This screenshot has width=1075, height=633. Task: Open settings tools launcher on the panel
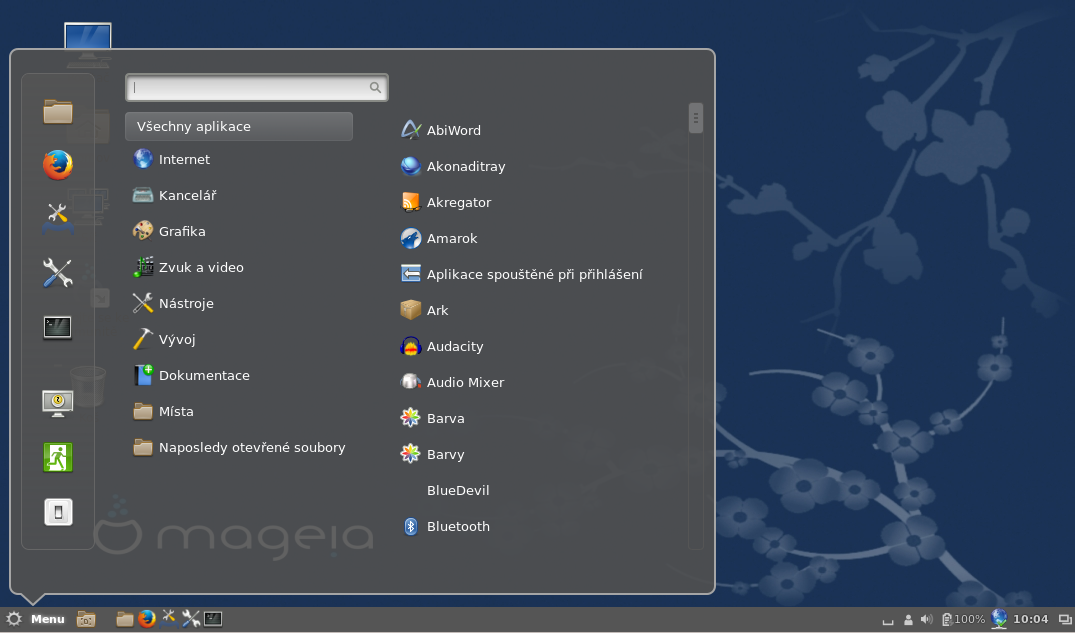coord(191,619)
